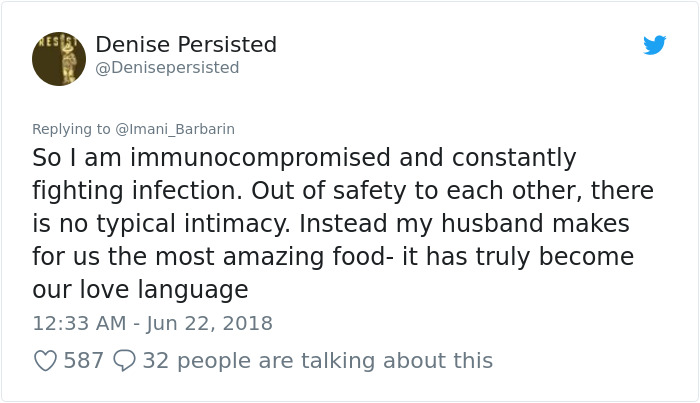Like the tweet with the heart icon
The image size is (700, 403).
tap(45, 360)
